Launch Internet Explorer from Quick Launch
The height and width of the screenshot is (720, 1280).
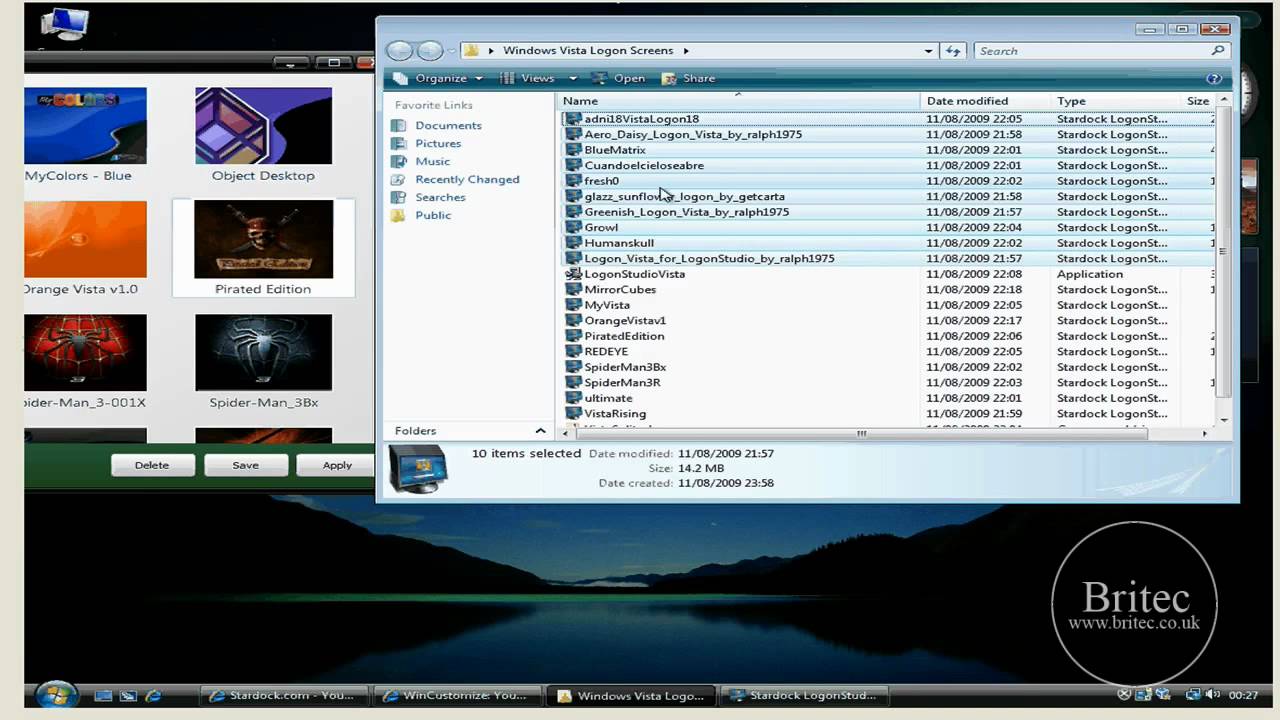pyautogui.click(x=153, y=696)
